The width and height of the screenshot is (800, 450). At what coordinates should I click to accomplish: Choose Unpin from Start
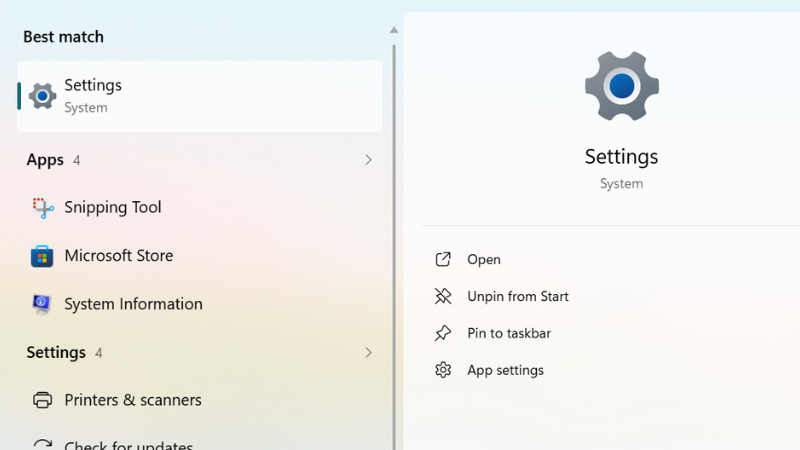pyautogui.click(x=517, y=296)
